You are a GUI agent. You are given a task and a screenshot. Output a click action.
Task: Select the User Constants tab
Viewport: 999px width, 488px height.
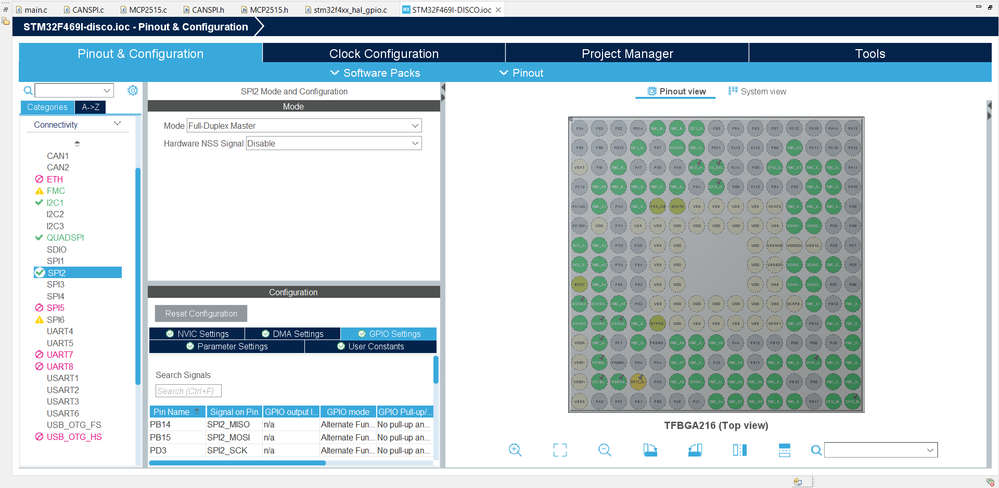[x=371, y=347]
